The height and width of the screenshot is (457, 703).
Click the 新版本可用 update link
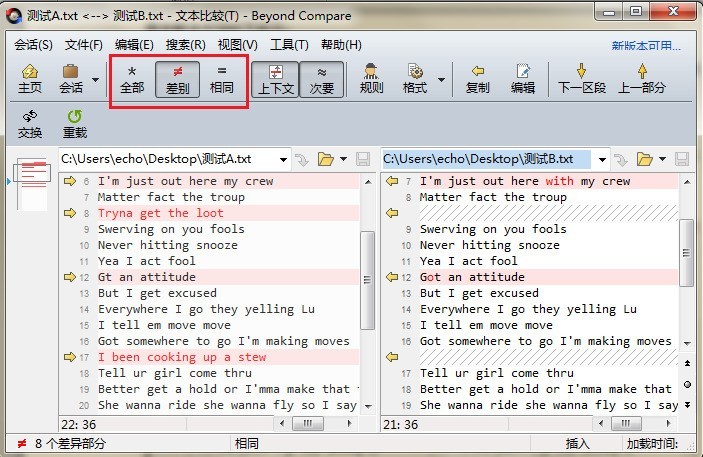click(646, 45)
